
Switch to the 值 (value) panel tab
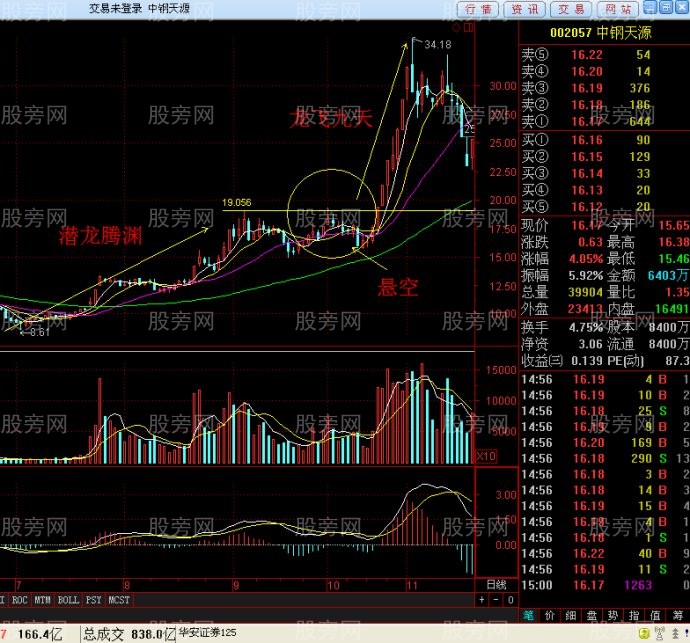[x=656, y=615]
